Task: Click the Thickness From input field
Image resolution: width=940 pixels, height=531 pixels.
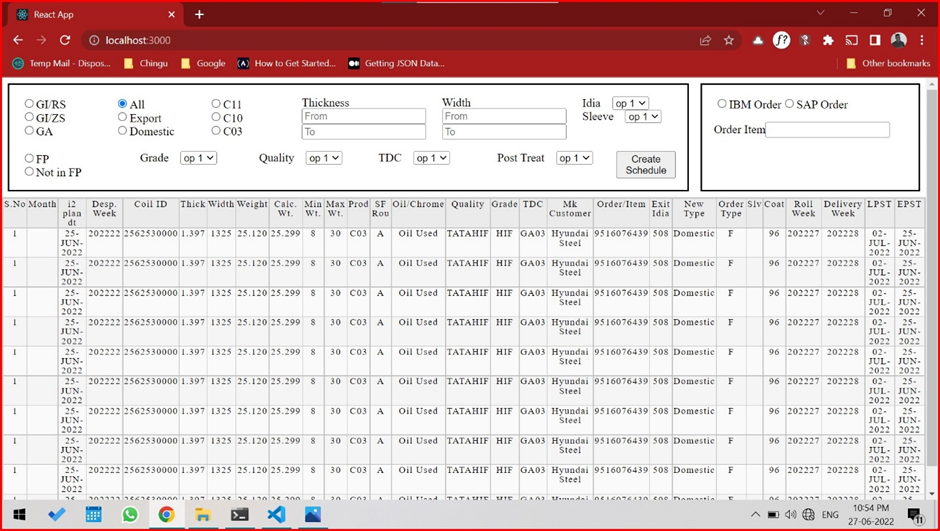Action: (x=364, y=116)
